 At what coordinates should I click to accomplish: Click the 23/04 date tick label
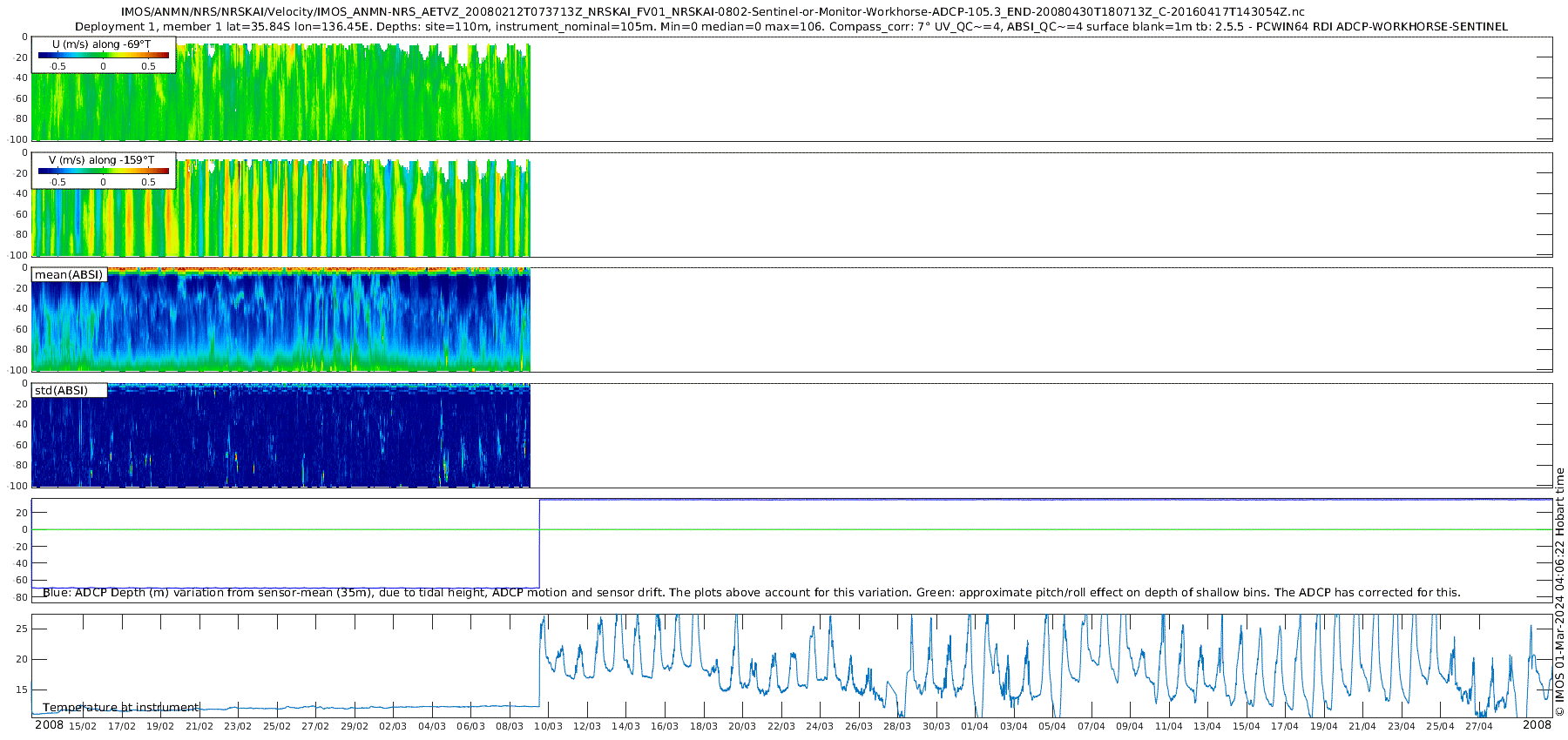tap(1402, 726)
